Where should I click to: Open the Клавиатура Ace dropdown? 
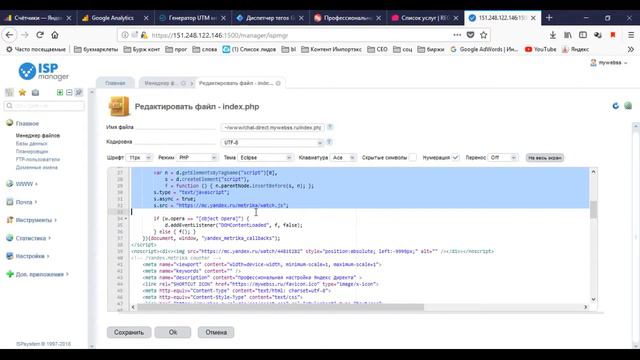click(343, 158)
